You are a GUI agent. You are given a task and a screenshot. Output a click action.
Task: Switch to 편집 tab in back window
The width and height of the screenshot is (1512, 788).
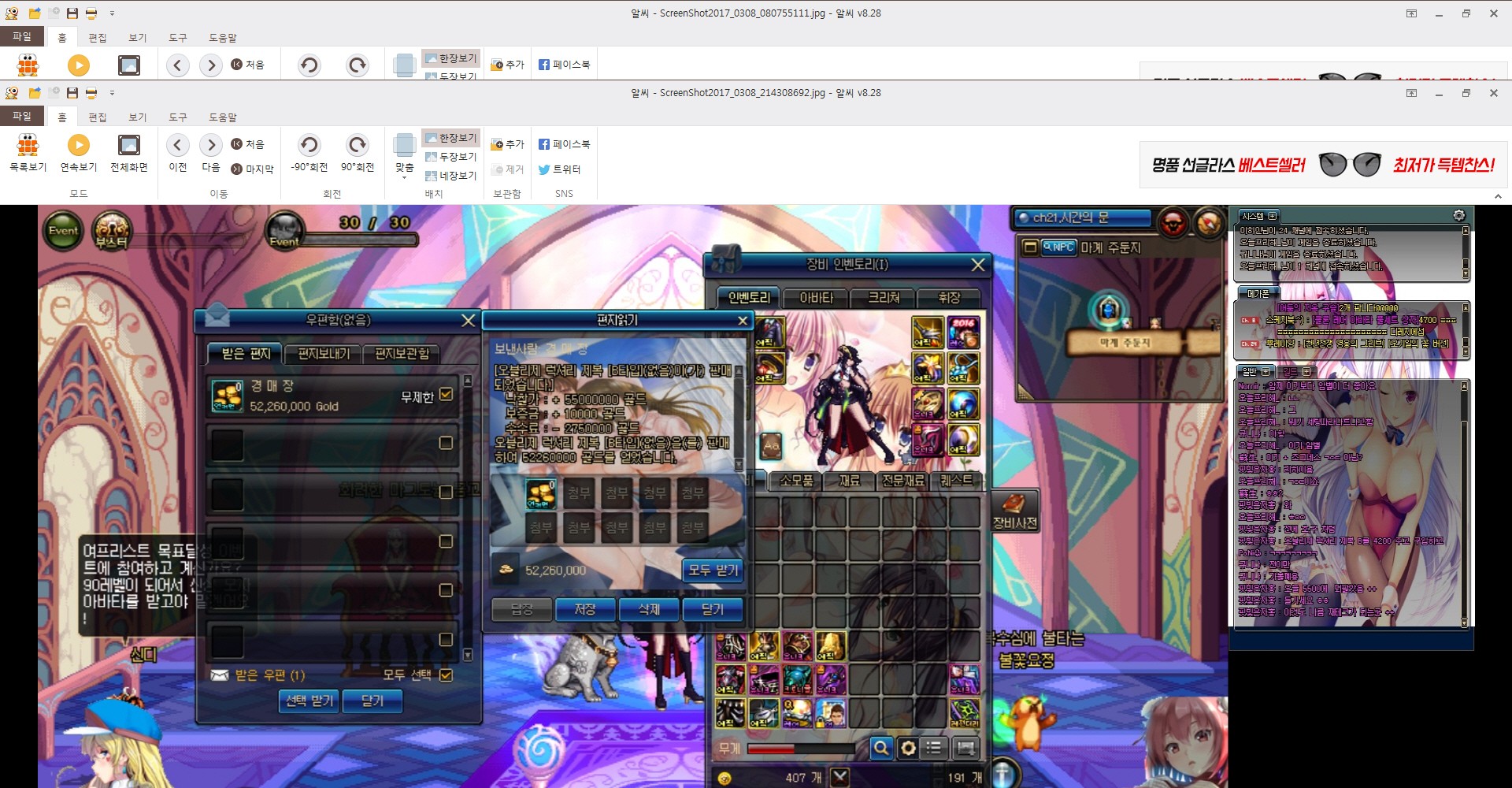[x=98, y=37]
